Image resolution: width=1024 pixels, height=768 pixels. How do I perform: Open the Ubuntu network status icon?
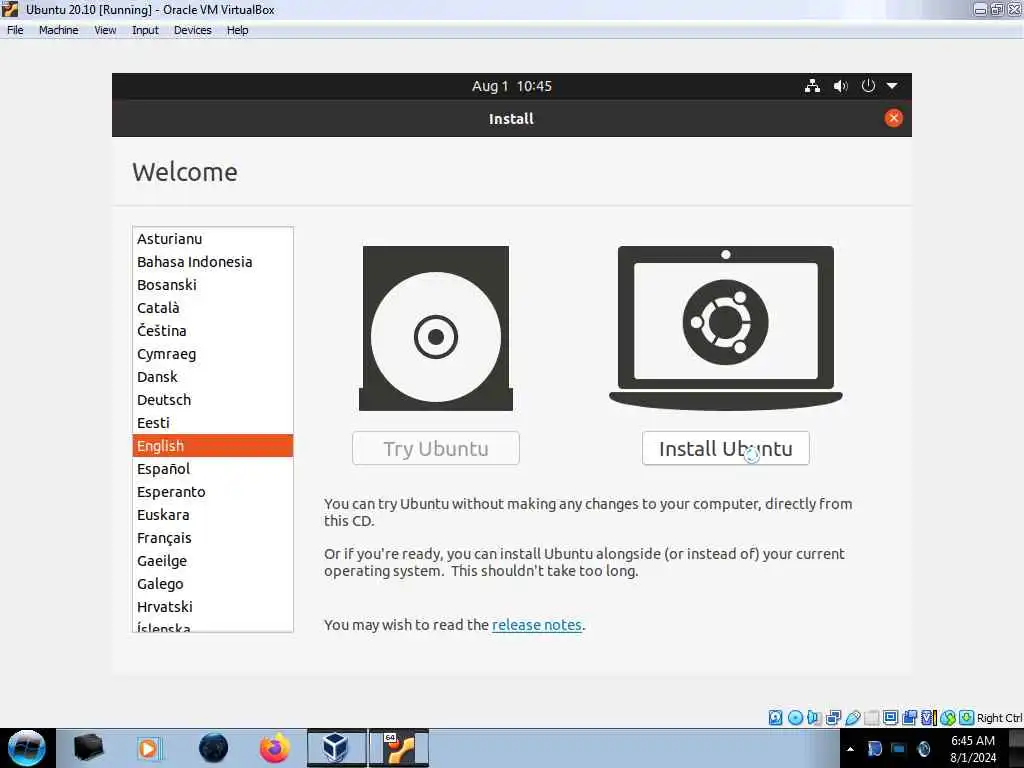click(812, 86)
